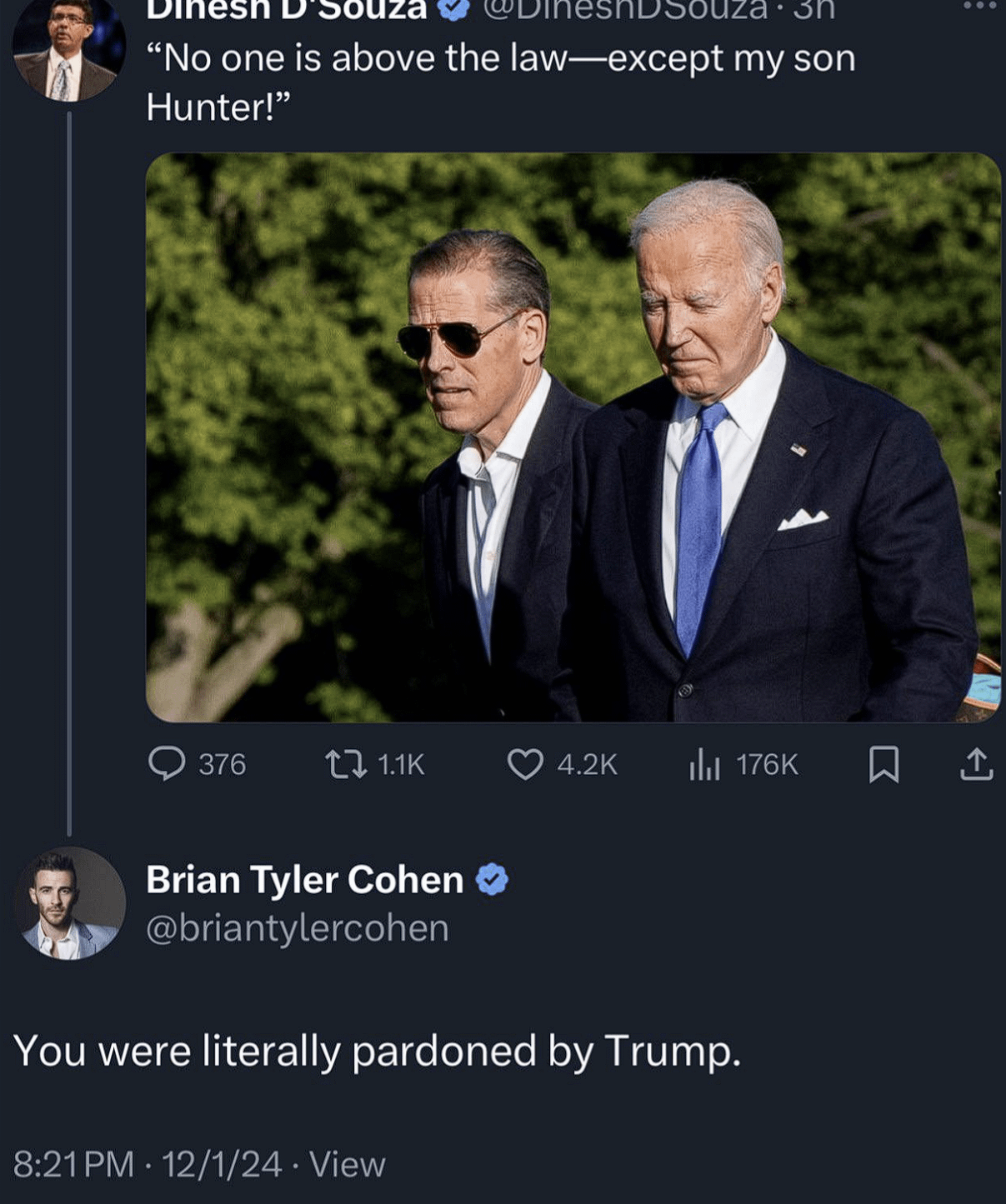Click the verified badge beside Dinesh D'Souza
The height and width of the screenshot is (1204, 1006).
(453, 9)
